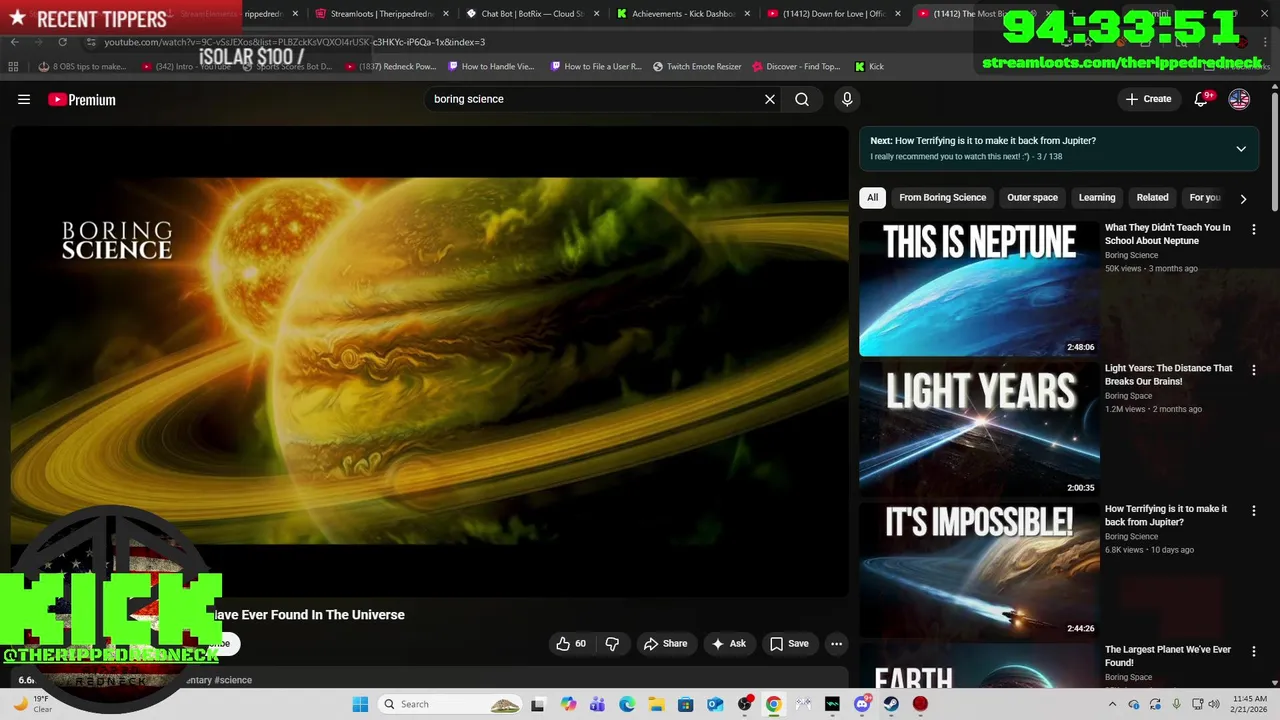Open the weather widget showing 19°F
This screenshot has width=1280, height=720.
click(x=32, y=704)
